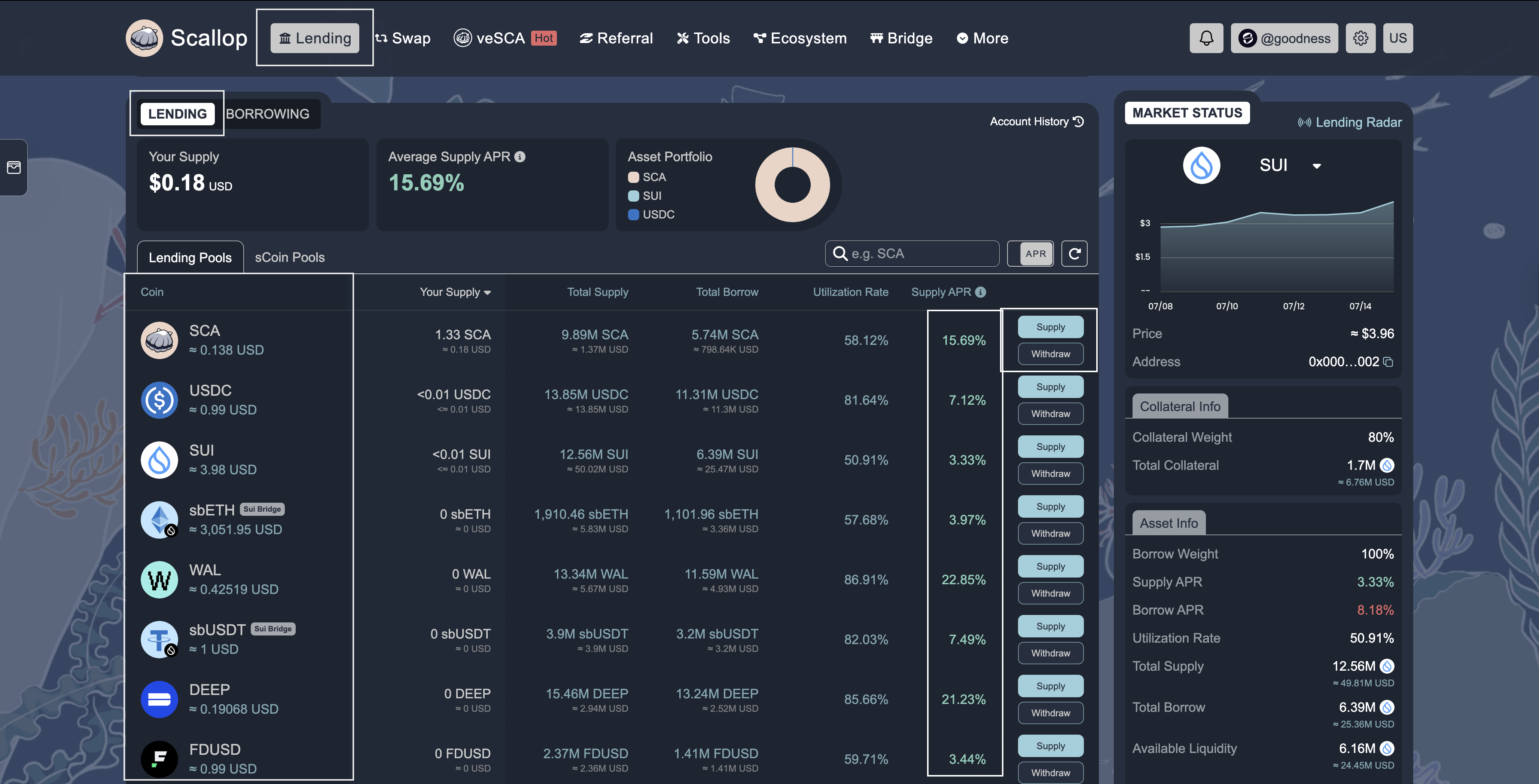
Task: Click the Collateral Info tab label
Action: point(1180,407)
